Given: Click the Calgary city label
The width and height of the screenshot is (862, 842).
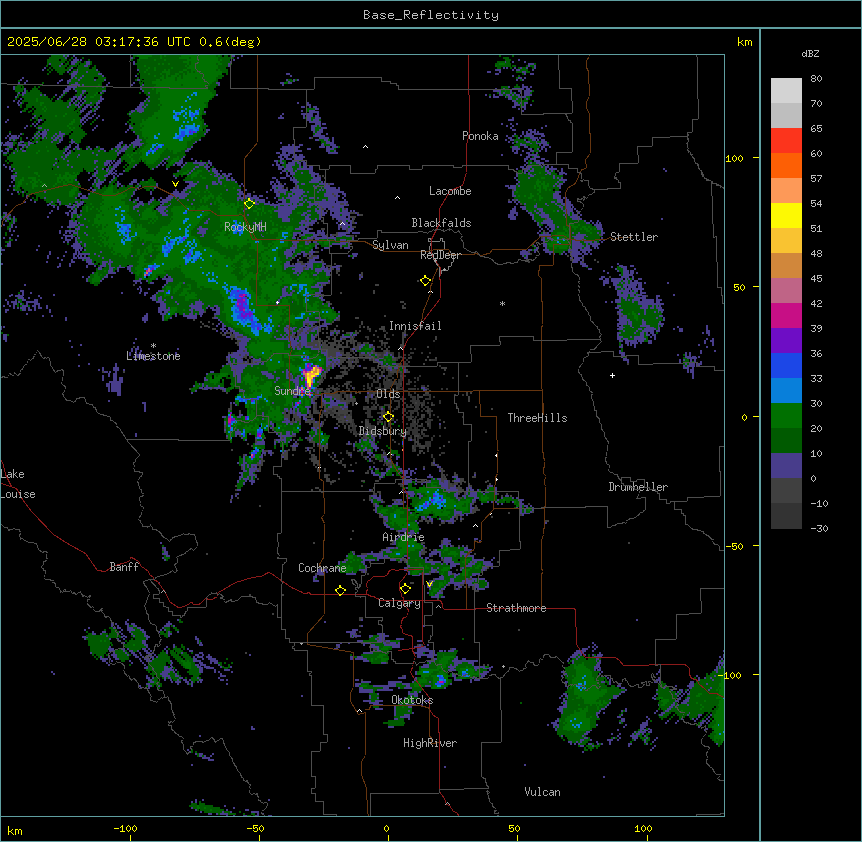Looking at the screenshot, I should [399, 603].
